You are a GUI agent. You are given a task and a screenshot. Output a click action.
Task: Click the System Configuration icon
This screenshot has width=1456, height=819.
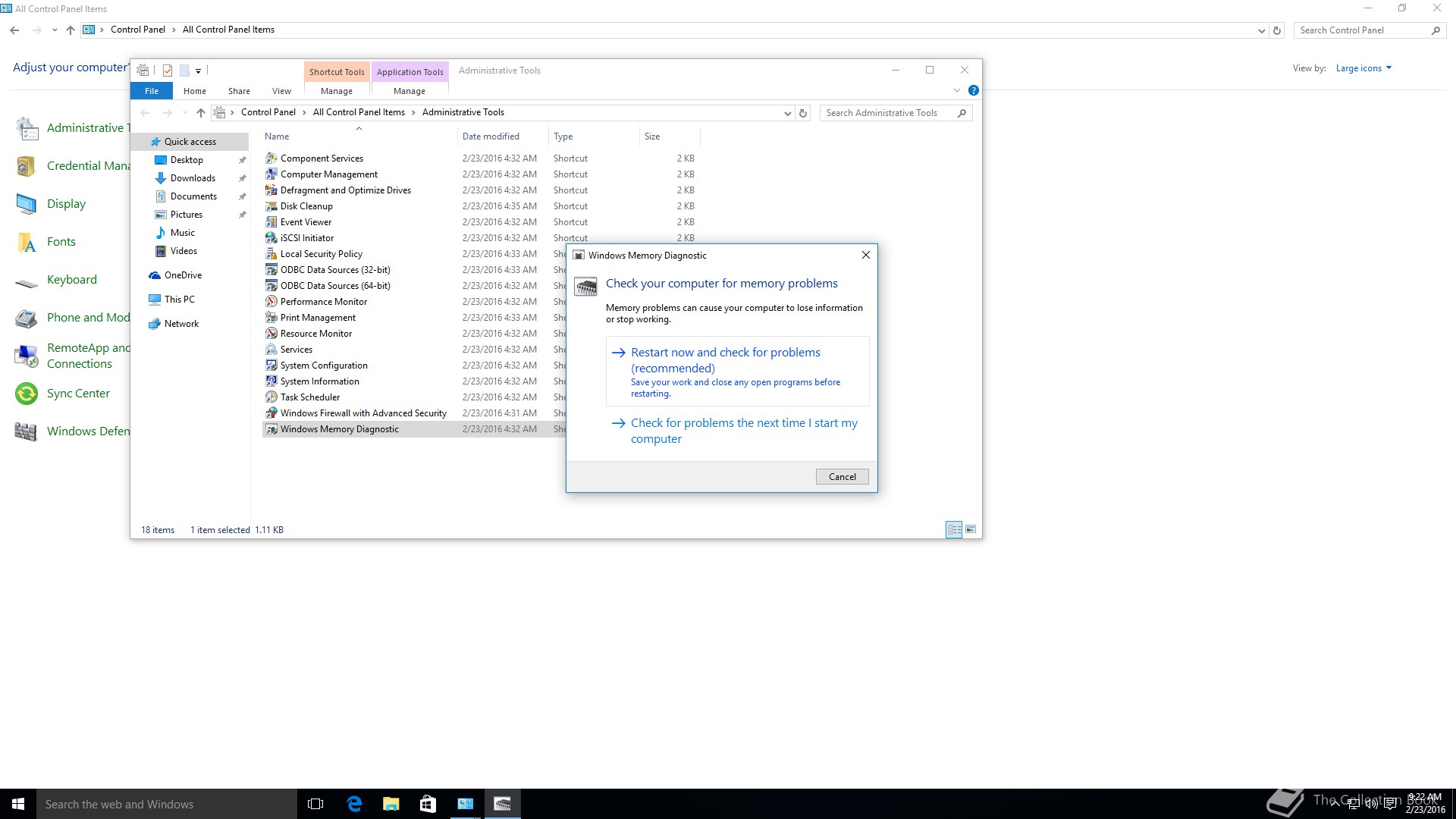(x=271, y=366)
